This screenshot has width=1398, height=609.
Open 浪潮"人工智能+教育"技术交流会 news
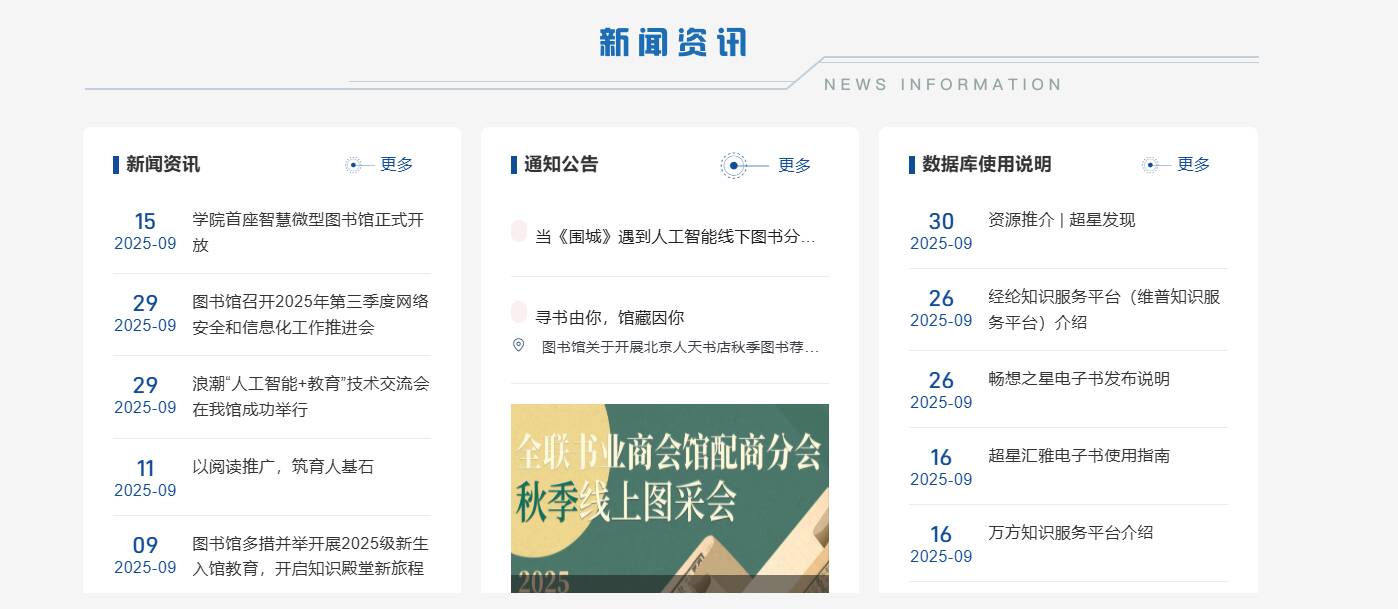(310, 396)
